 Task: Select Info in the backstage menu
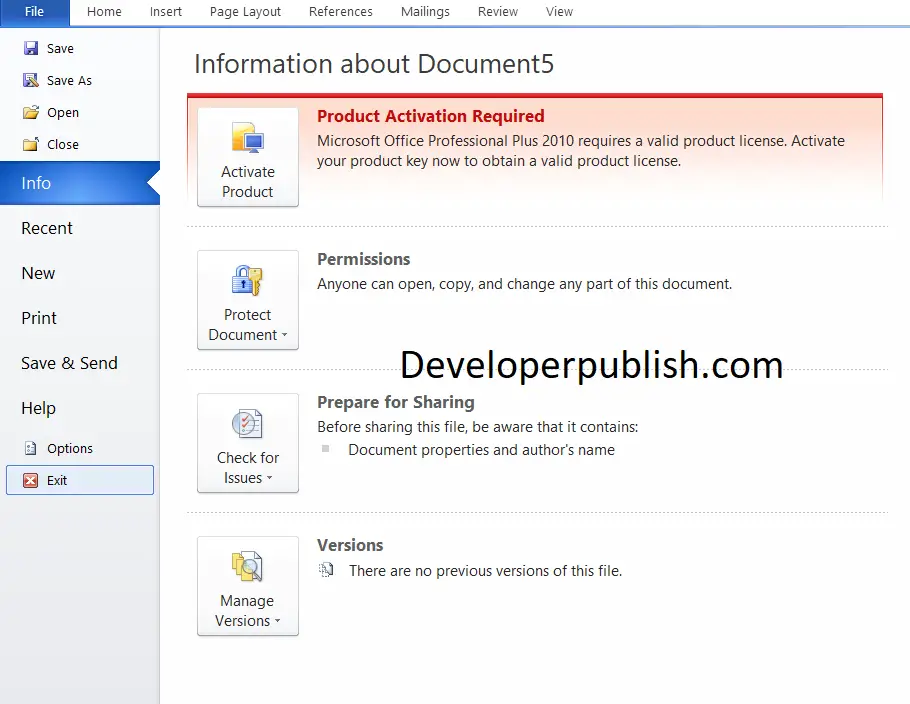[80, 183]
